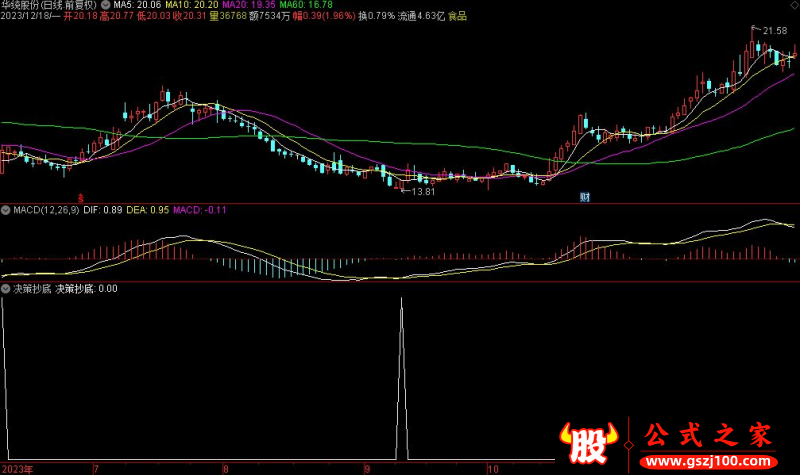The height and width of the screenshot is (475, 800).
Task: Click the MACD(12,26,9) parameter label
Action: (46, 210)
